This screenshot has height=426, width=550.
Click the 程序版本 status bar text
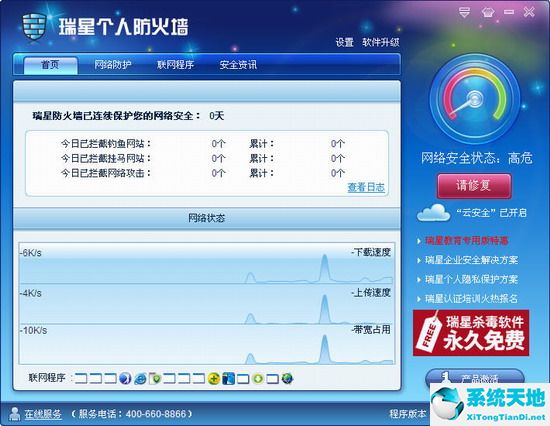tap(407, 414)
